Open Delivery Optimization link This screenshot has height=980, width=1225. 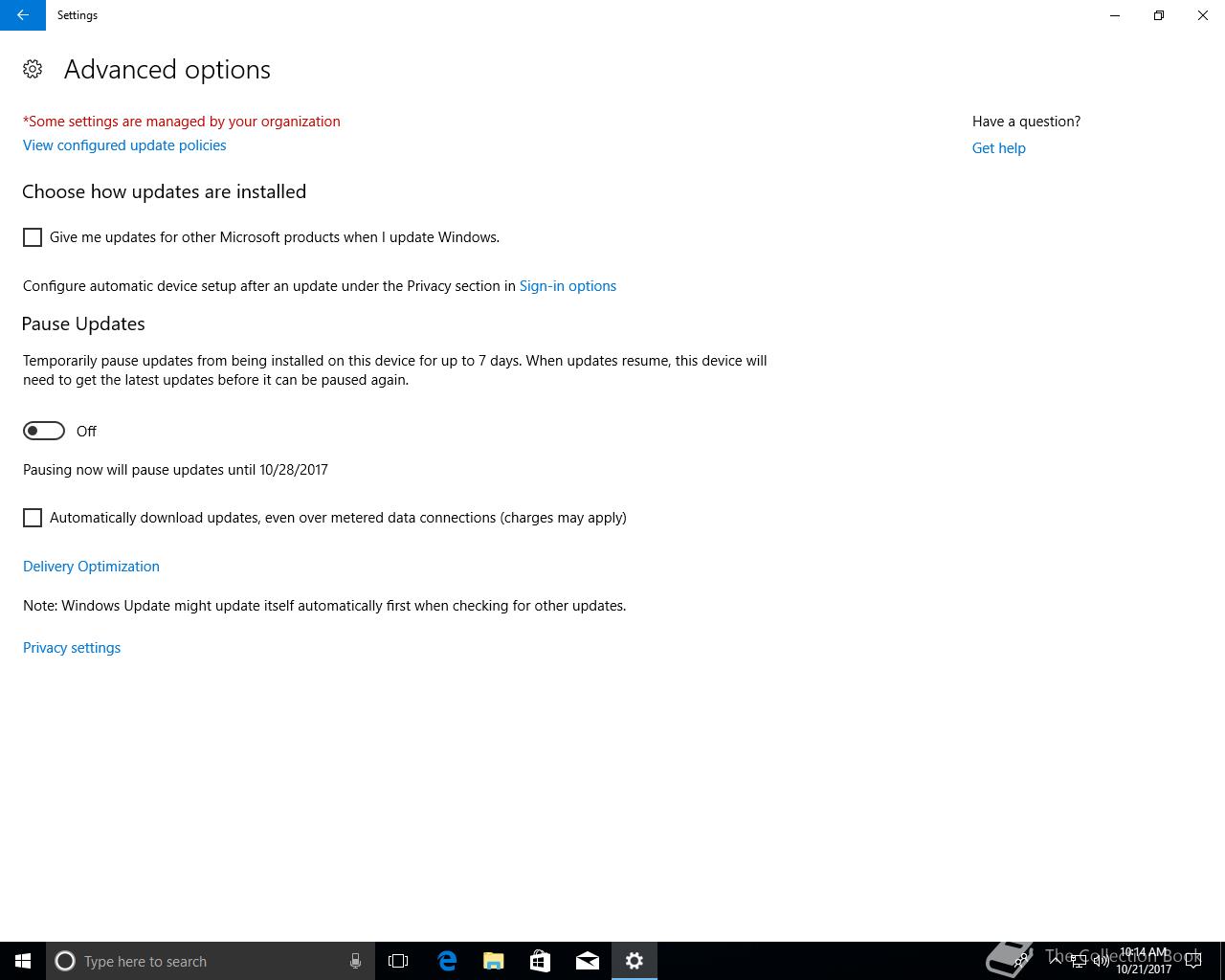[91, 567]
